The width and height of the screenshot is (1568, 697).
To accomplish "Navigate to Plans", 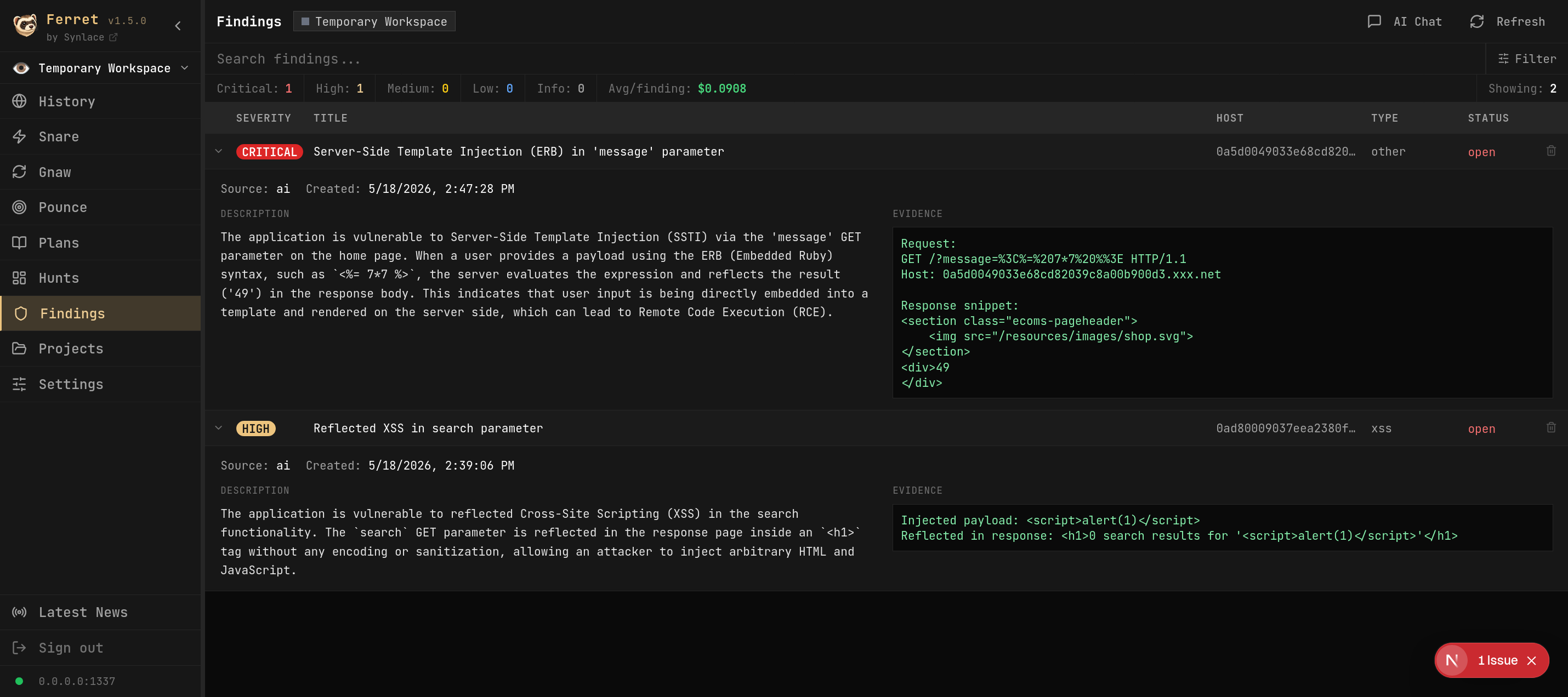I will point(100,243).
